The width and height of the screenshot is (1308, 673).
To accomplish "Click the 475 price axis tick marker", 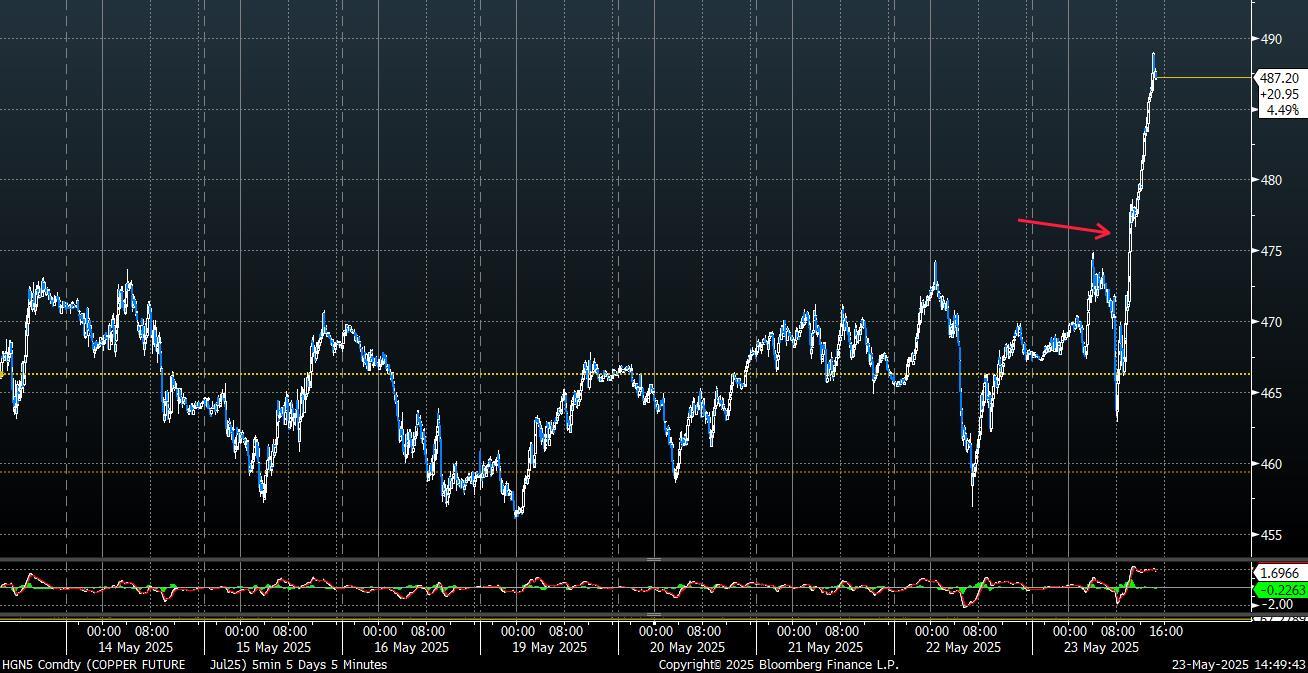I will (1271, 251).
